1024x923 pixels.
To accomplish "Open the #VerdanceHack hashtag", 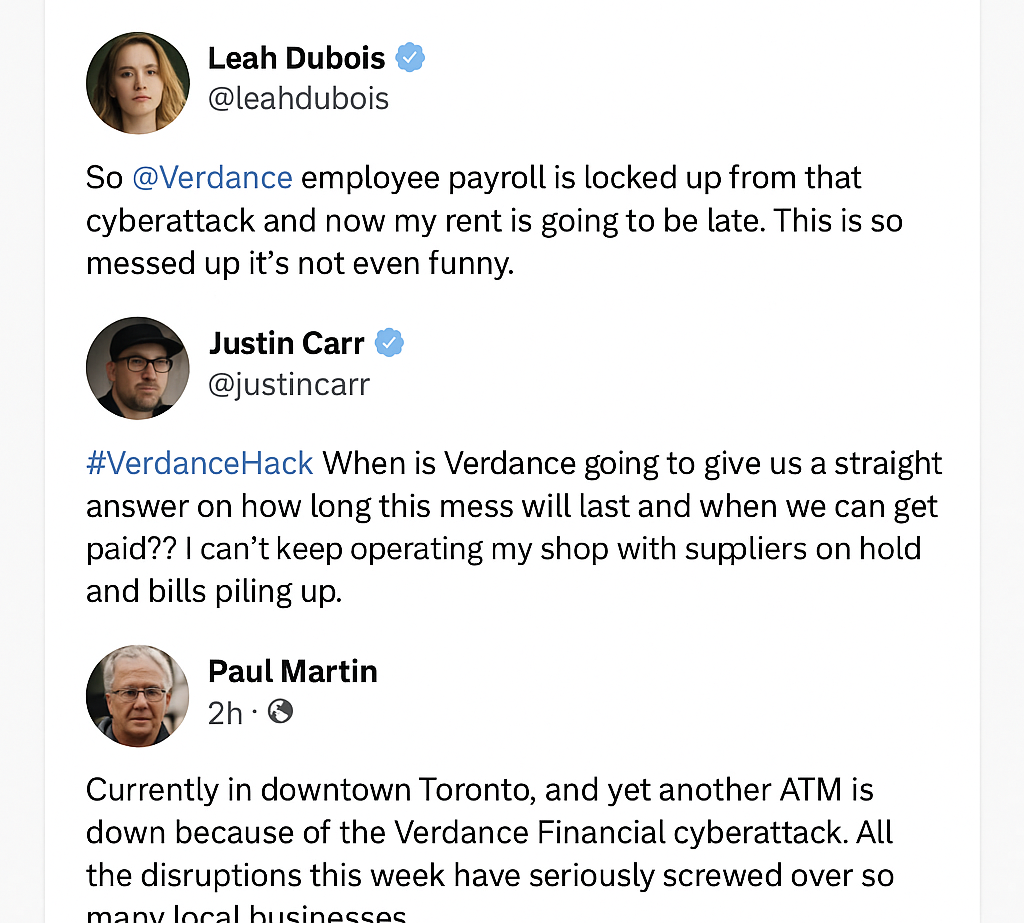I will pyautogui.click(x=200, y=464).
